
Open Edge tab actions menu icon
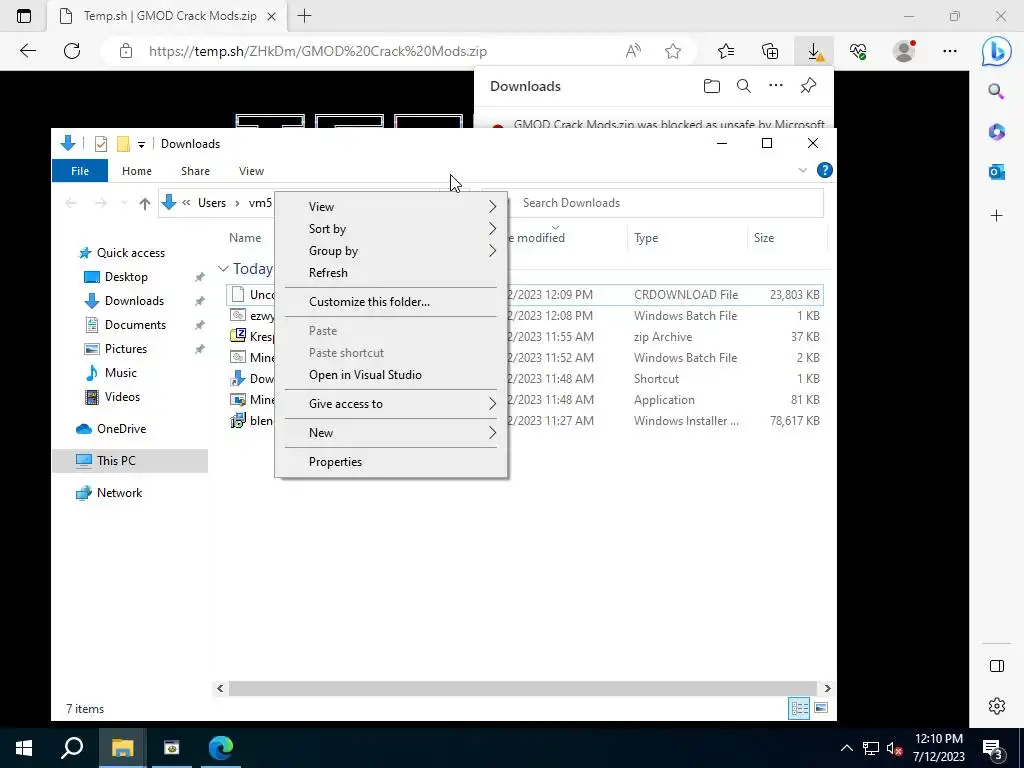24,16
